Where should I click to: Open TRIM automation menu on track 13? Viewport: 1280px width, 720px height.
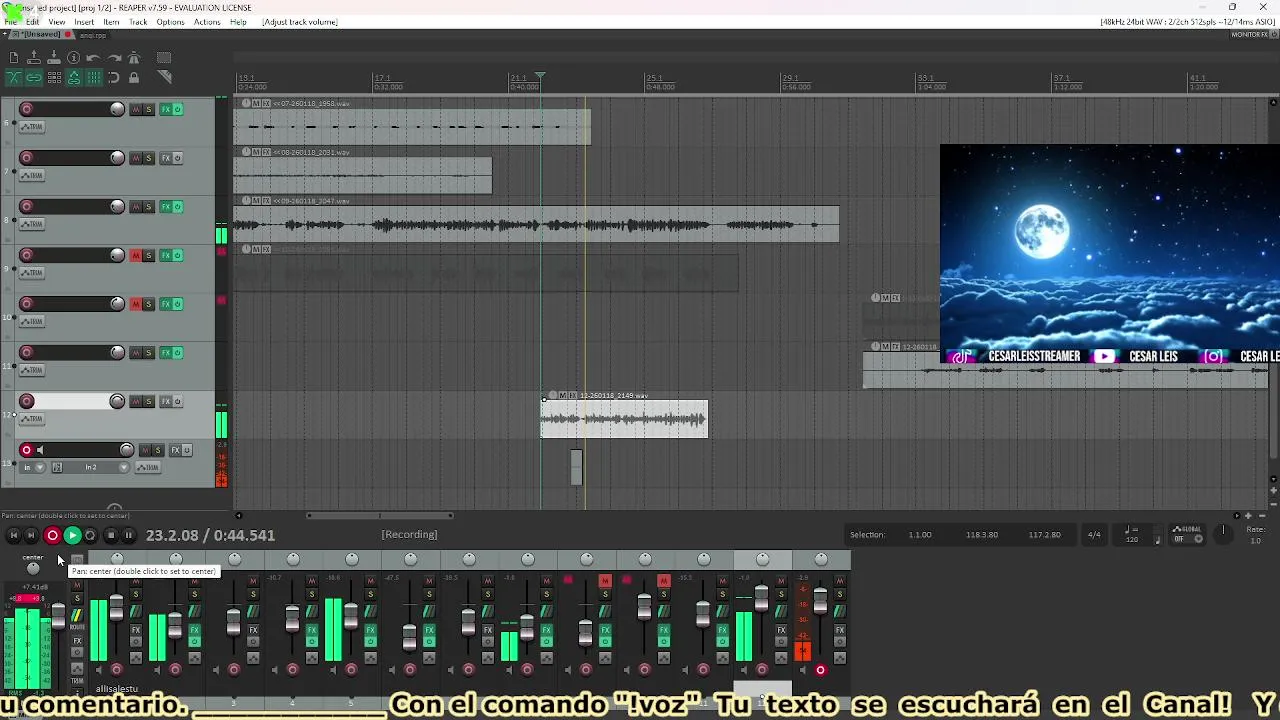(x=147, y=467)
